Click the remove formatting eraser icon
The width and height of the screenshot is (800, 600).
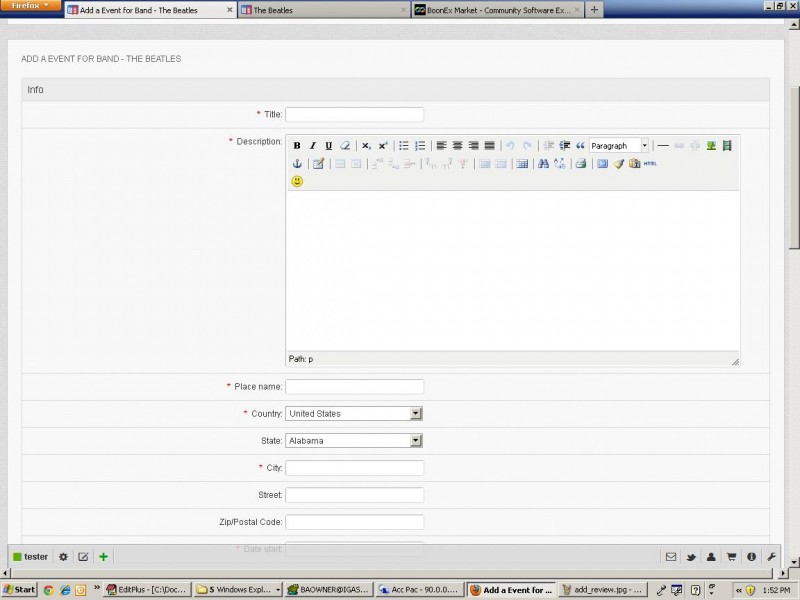click(345, 145)
